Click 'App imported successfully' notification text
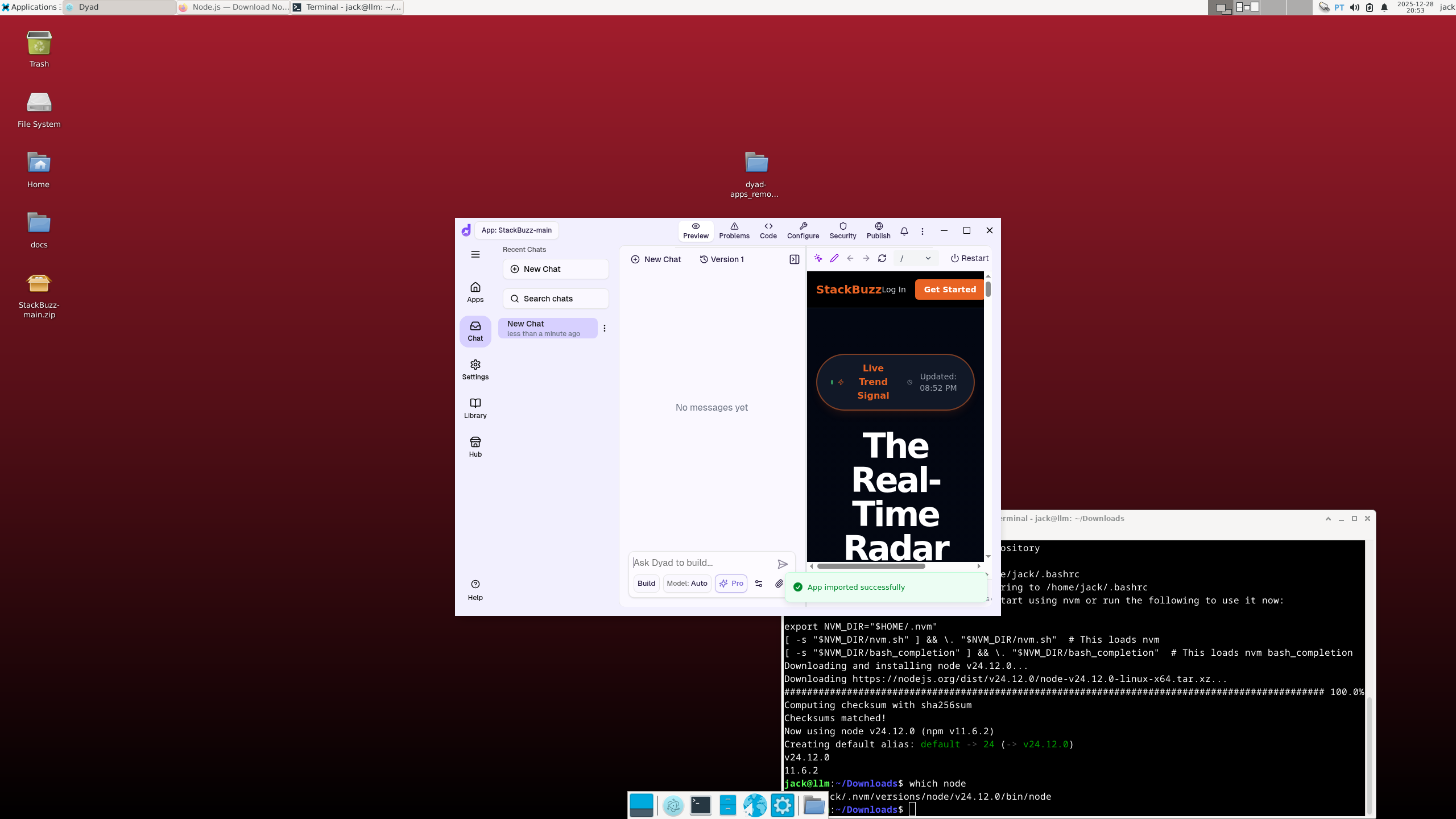Image resolution: width=1456 pixels, height=819 pixels. 856,587
